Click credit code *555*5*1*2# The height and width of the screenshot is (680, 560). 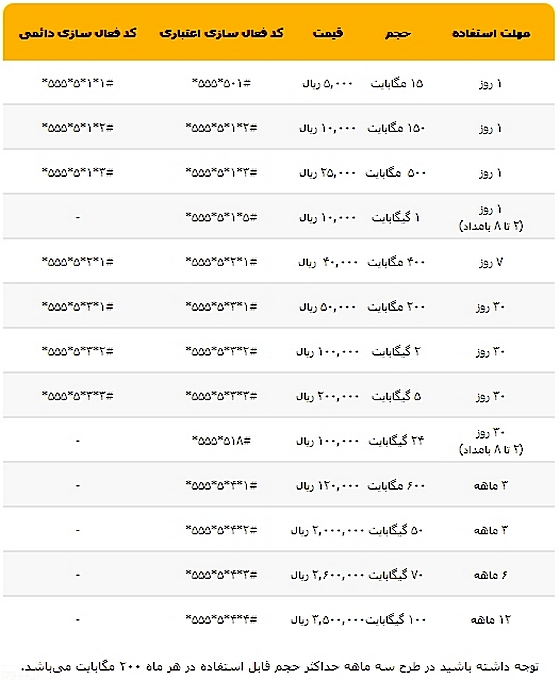(x=221, y=128)
